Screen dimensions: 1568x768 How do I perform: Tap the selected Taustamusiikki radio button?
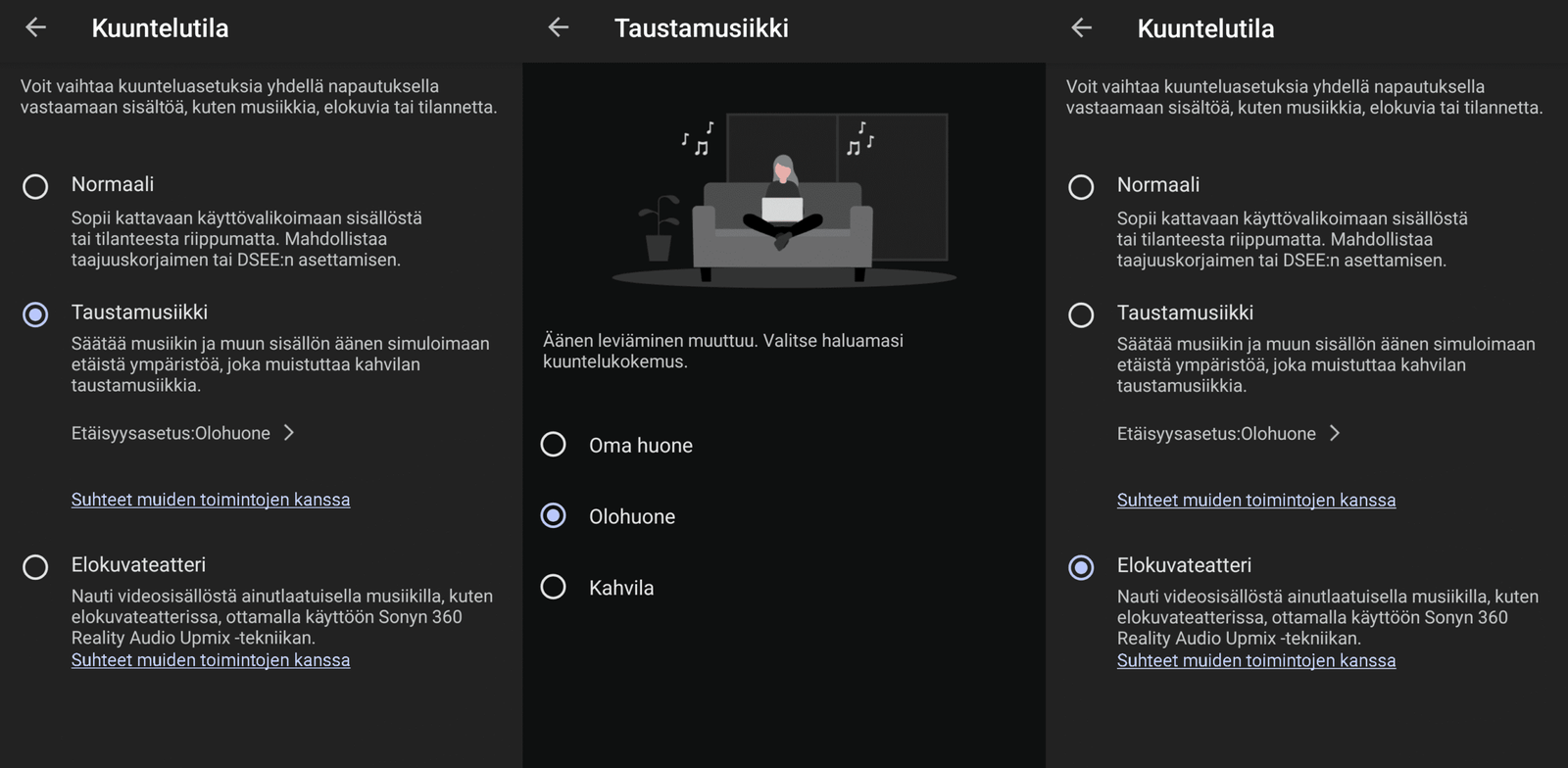(x=35, y=314)
